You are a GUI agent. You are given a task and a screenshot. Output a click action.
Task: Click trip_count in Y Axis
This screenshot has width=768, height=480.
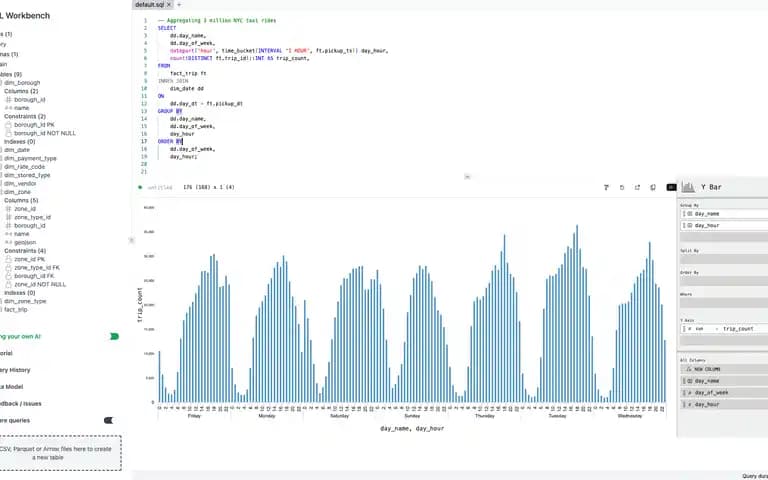tap(738, 329)
